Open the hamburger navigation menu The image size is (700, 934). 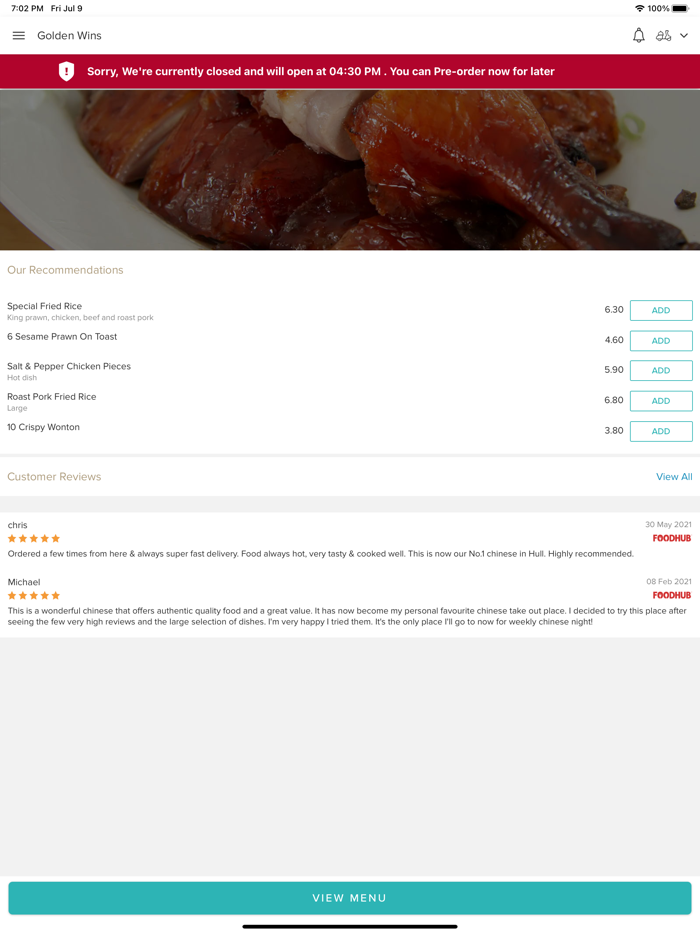(x=18, y=36)
